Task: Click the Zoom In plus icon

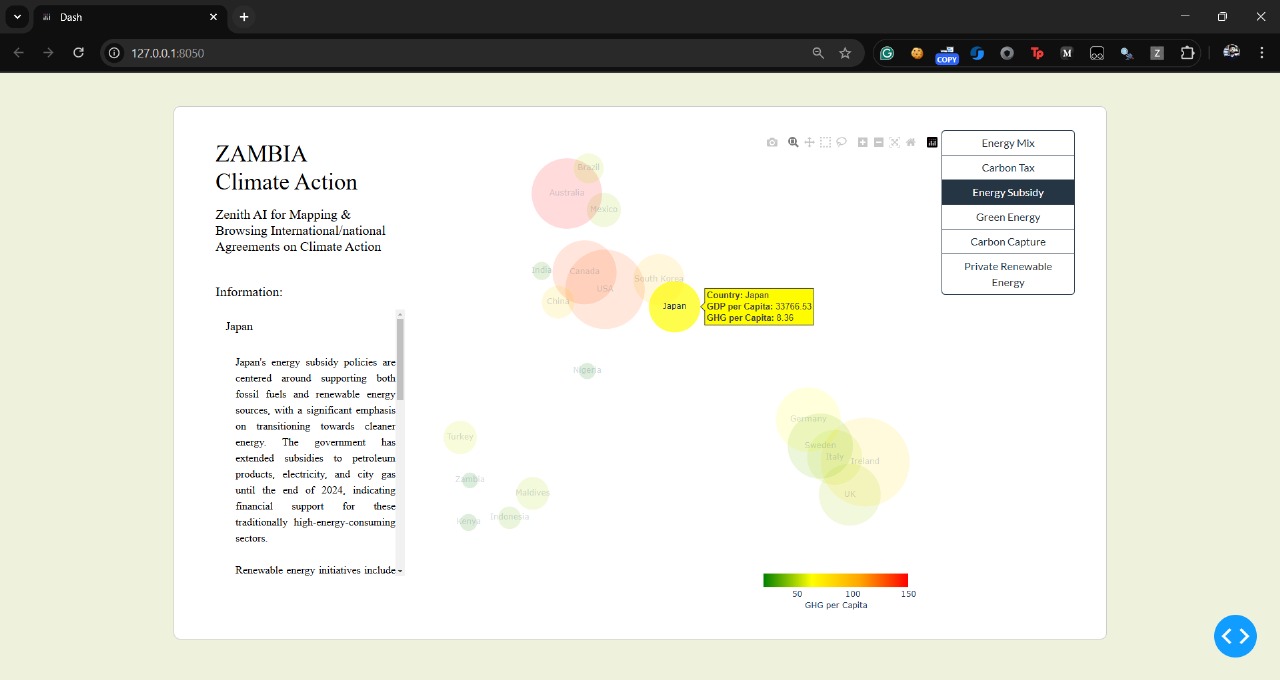Action: 863,142
